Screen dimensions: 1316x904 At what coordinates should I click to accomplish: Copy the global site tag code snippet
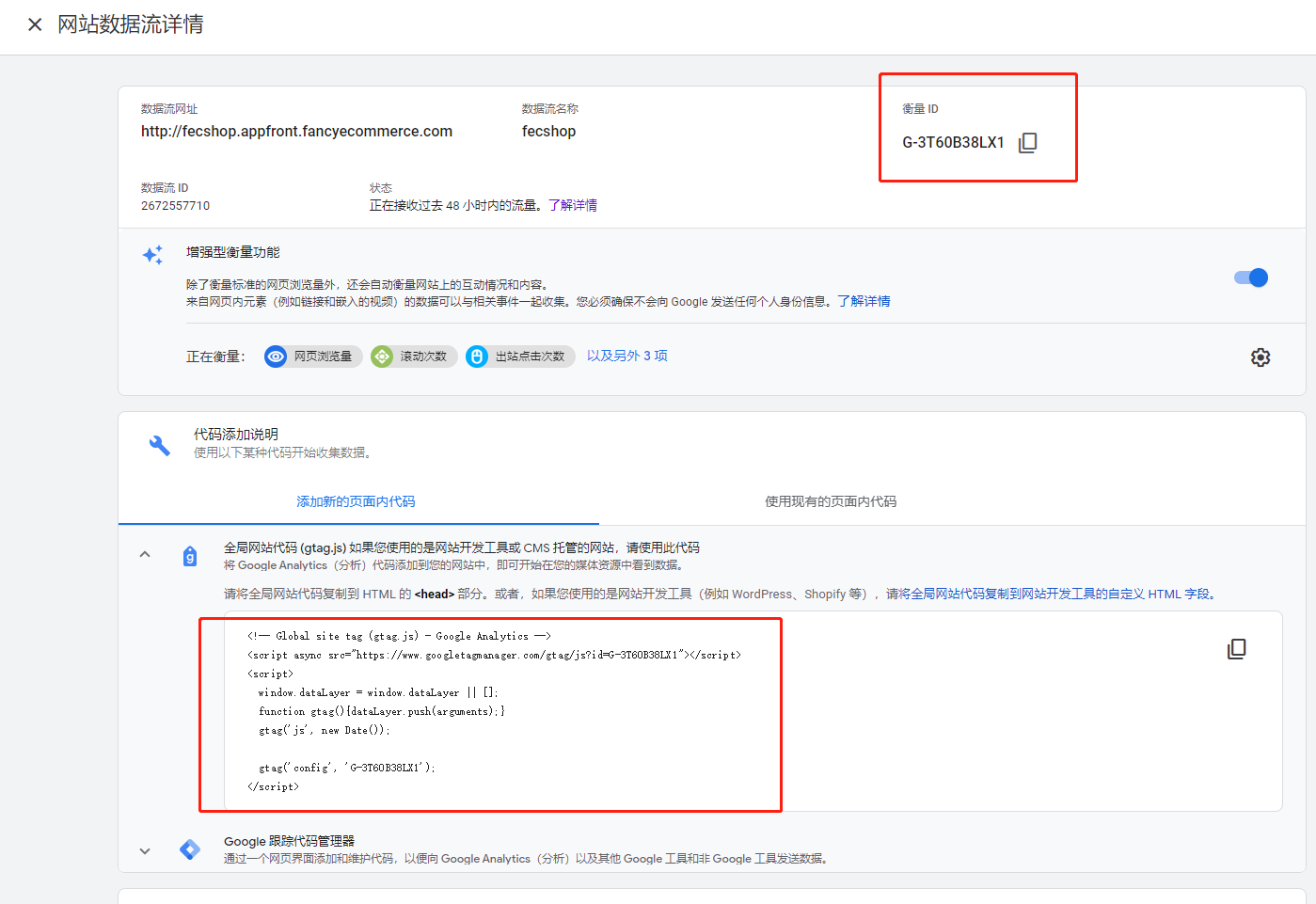pos(1237,649)
